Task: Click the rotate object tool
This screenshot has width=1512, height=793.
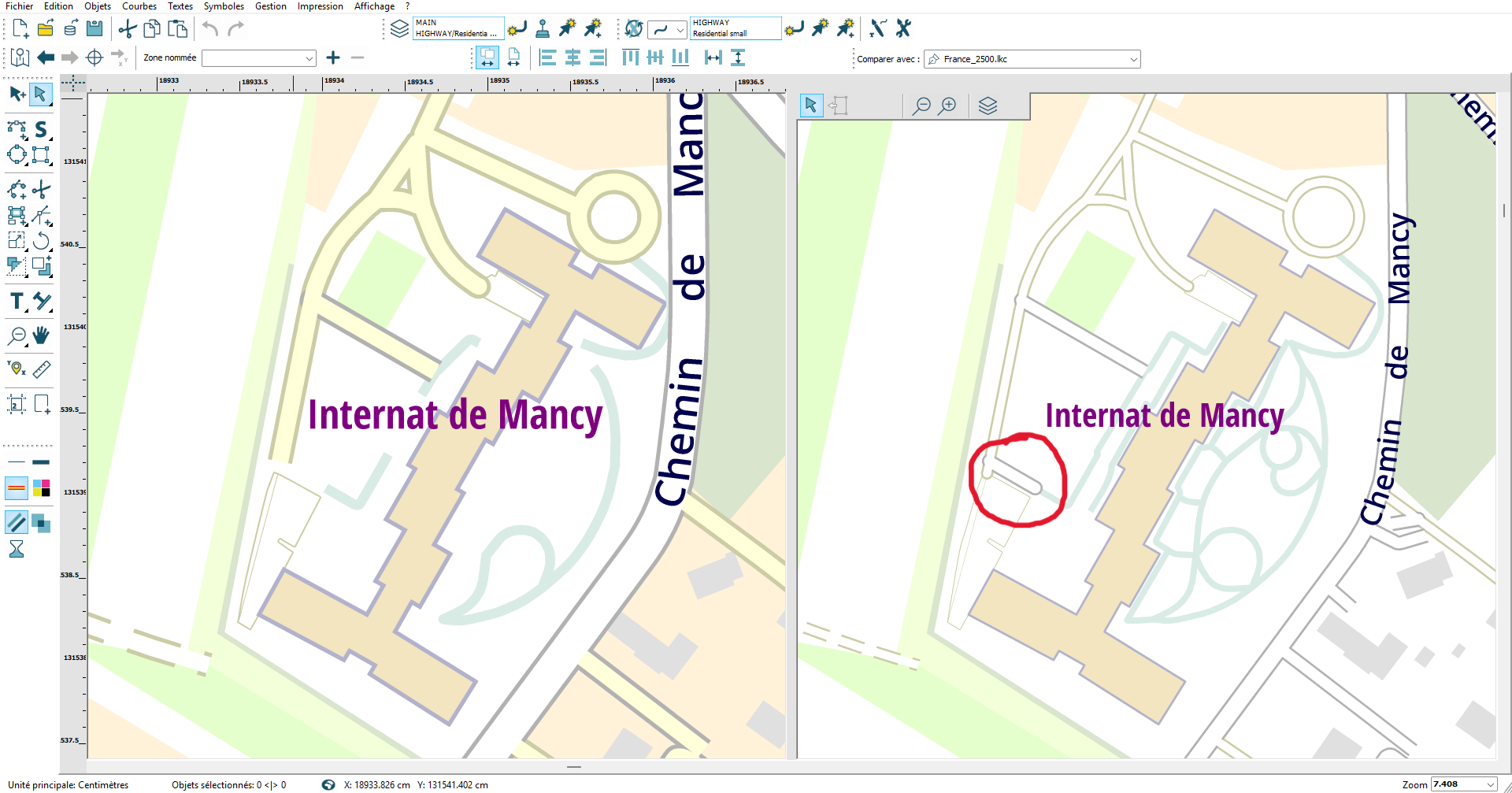Action: point(41,241)
